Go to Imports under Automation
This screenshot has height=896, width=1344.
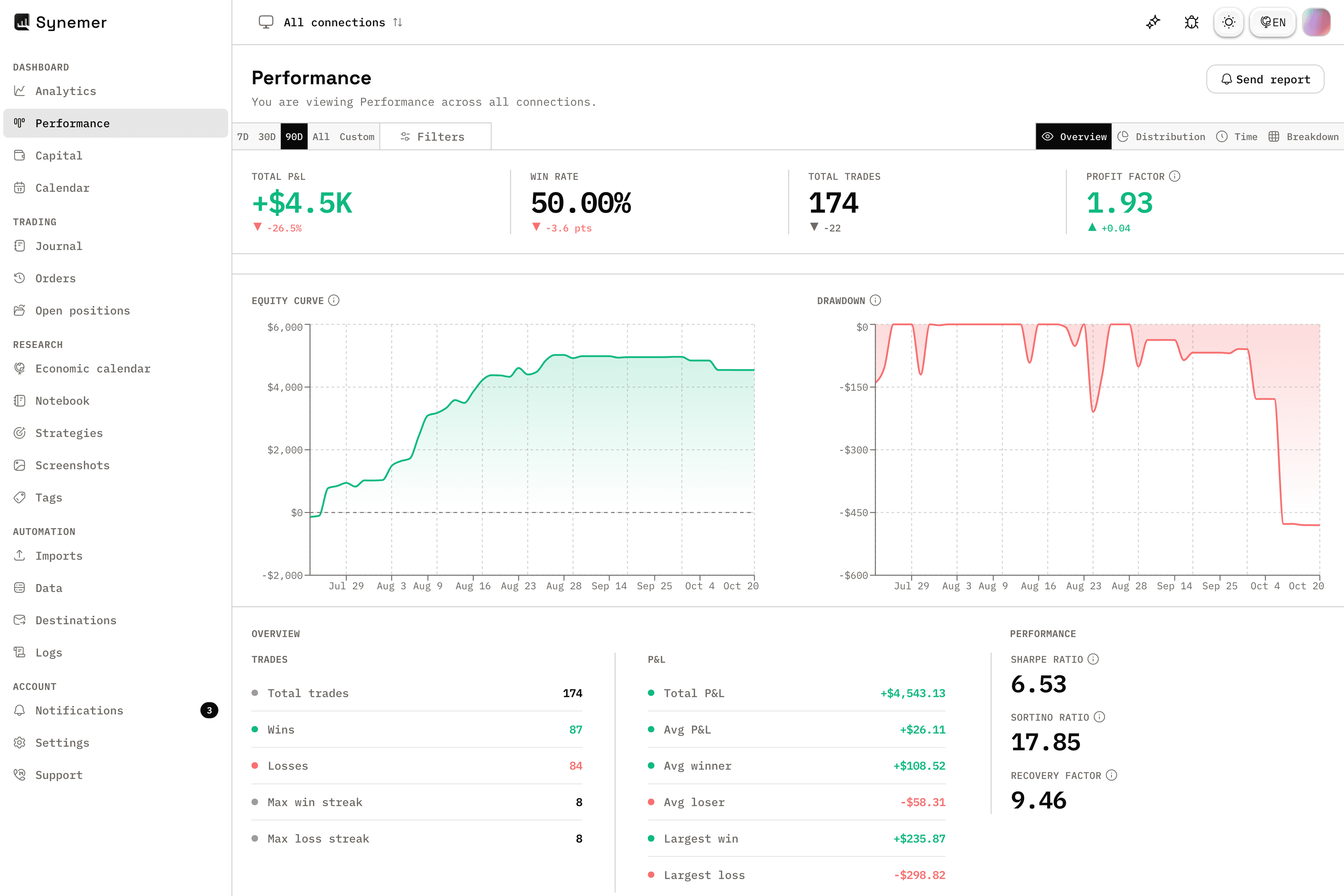[115, 556]
